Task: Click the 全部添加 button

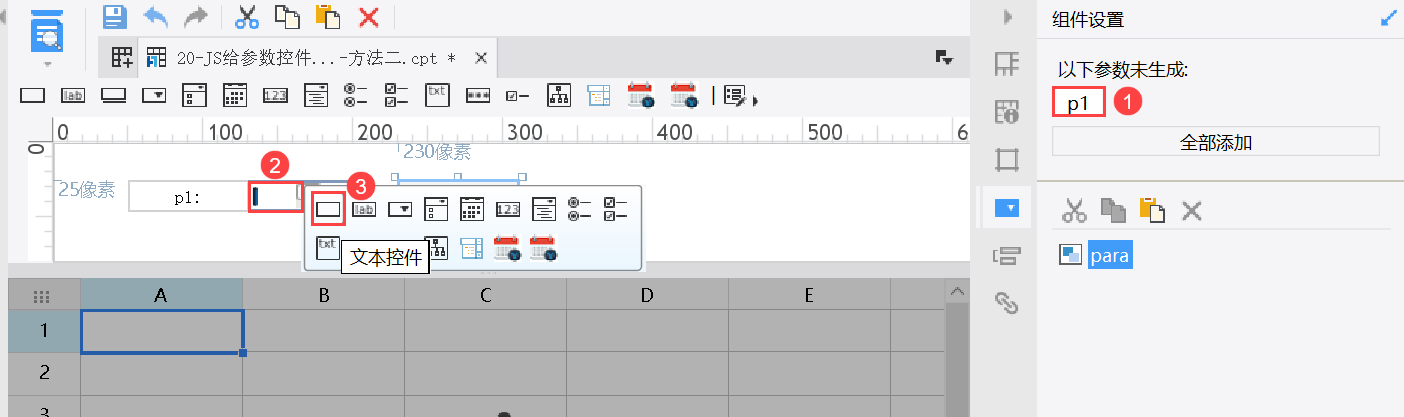Action: click(1215, 142)
